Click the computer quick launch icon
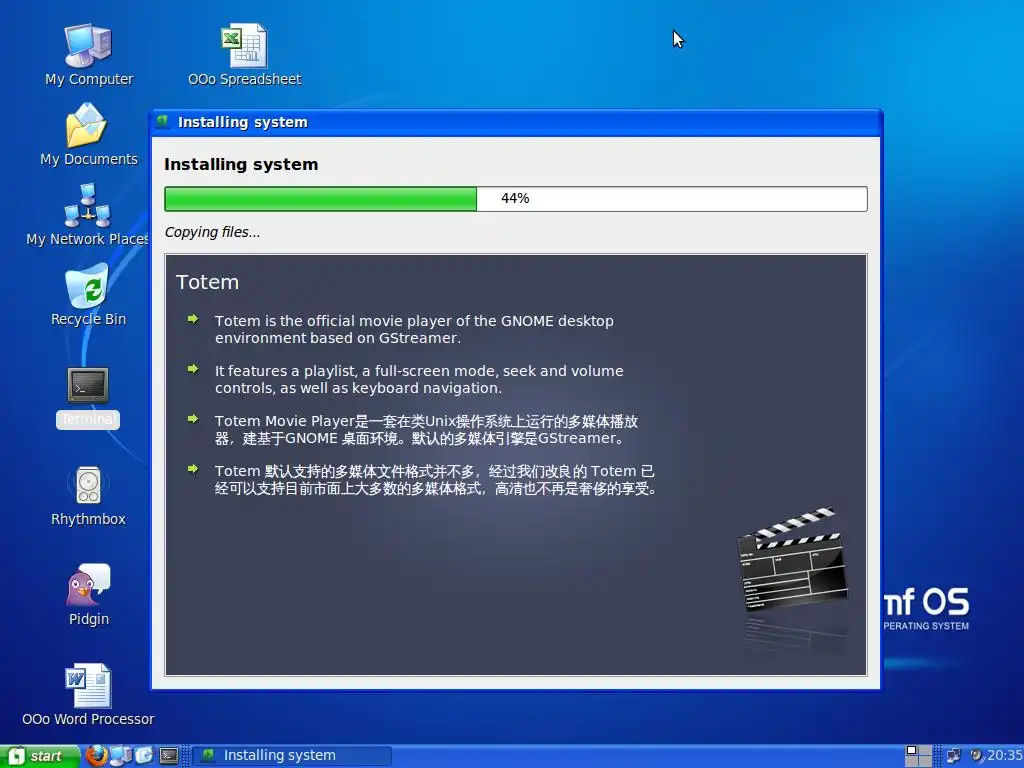 pos(121,756)
